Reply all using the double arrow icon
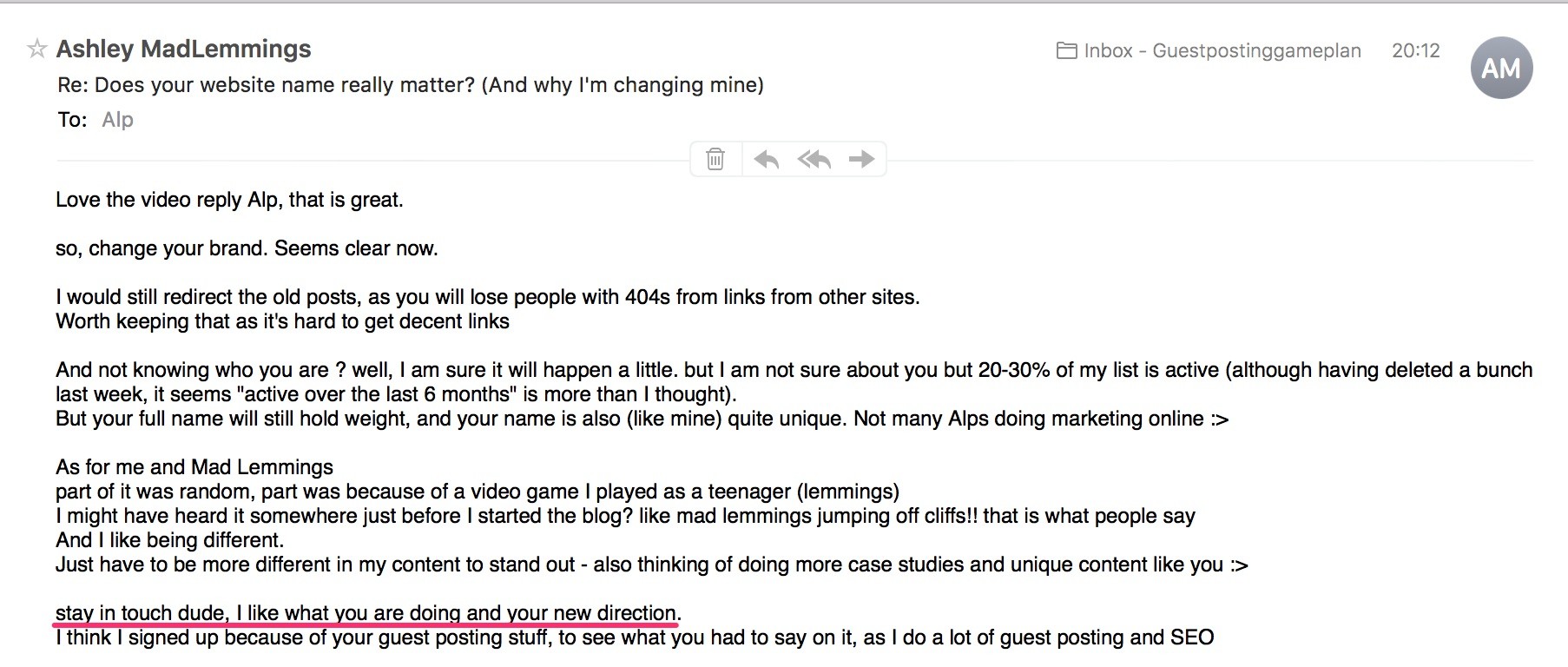The height and width of the screenshot is (667, 1568). [814, 159]
